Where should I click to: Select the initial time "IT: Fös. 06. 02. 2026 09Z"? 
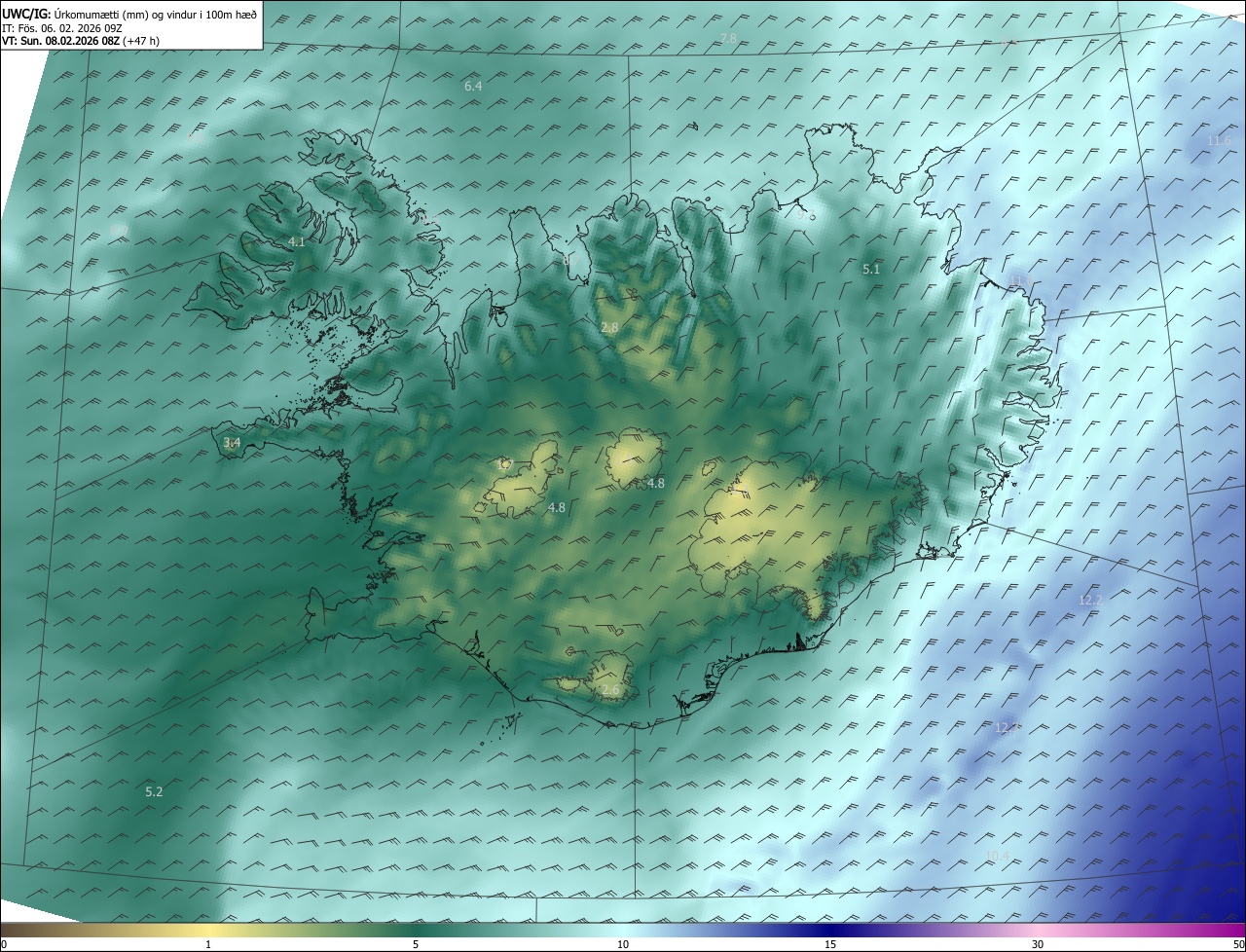click(62, 28)
